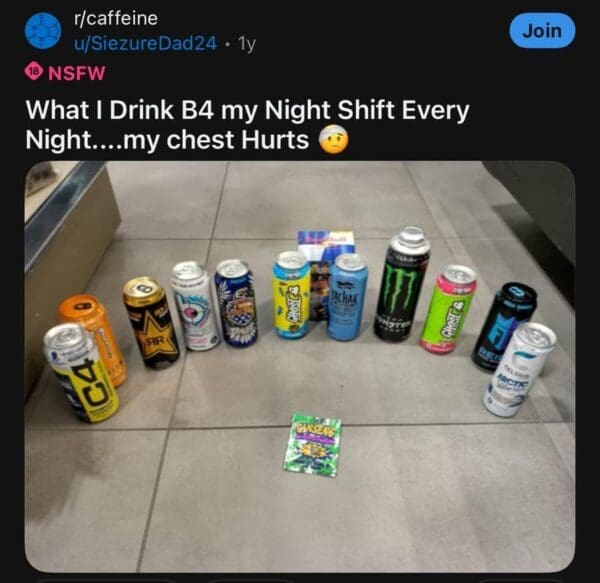The width and height of the screenshot is (600, 583).
Task: Click the 1y post timestamp
Action: tap(246, 44)
